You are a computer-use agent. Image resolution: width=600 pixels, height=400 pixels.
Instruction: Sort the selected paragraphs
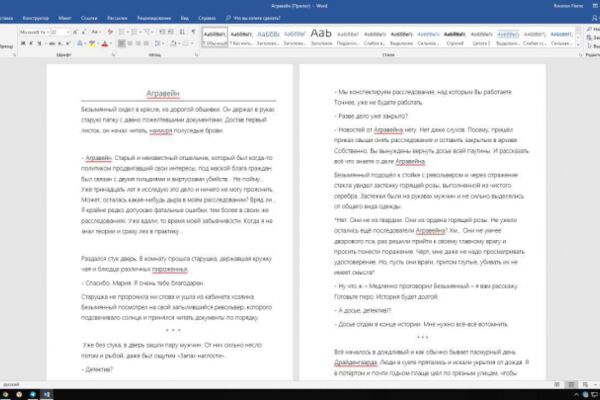pyautogui.click(x=182, y=32)
